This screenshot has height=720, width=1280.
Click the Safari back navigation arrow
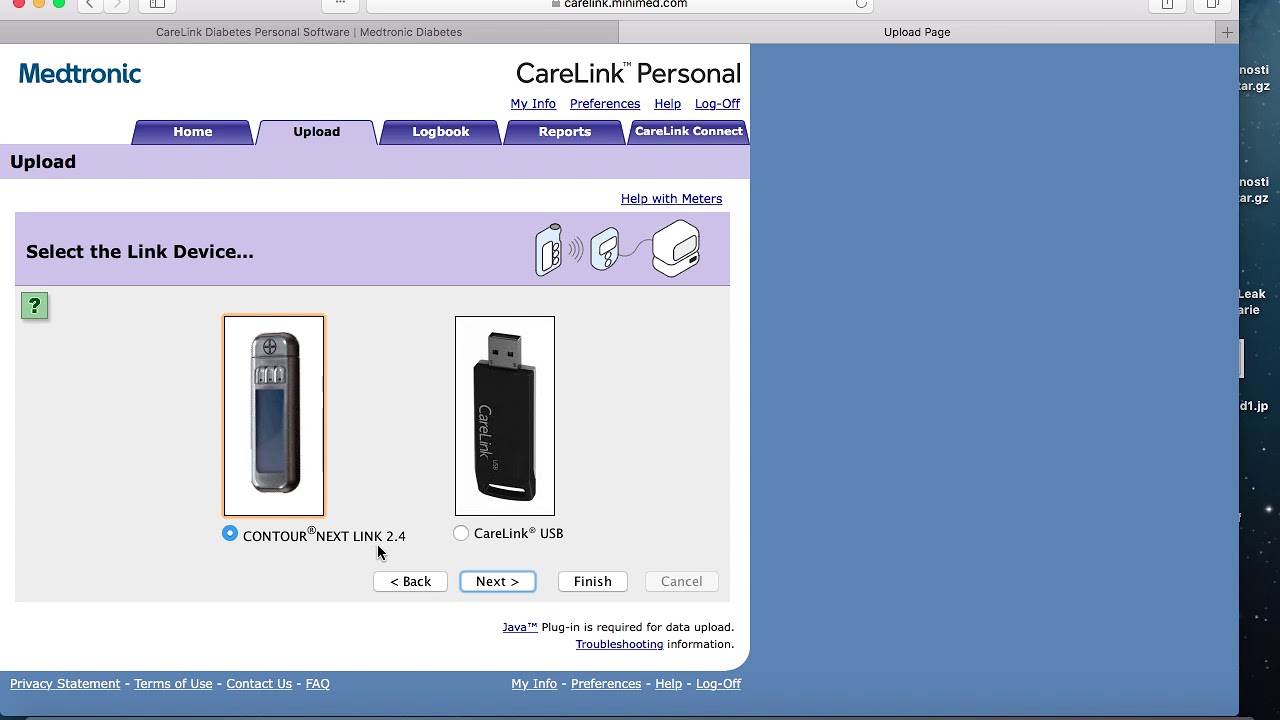click(90, 4)
